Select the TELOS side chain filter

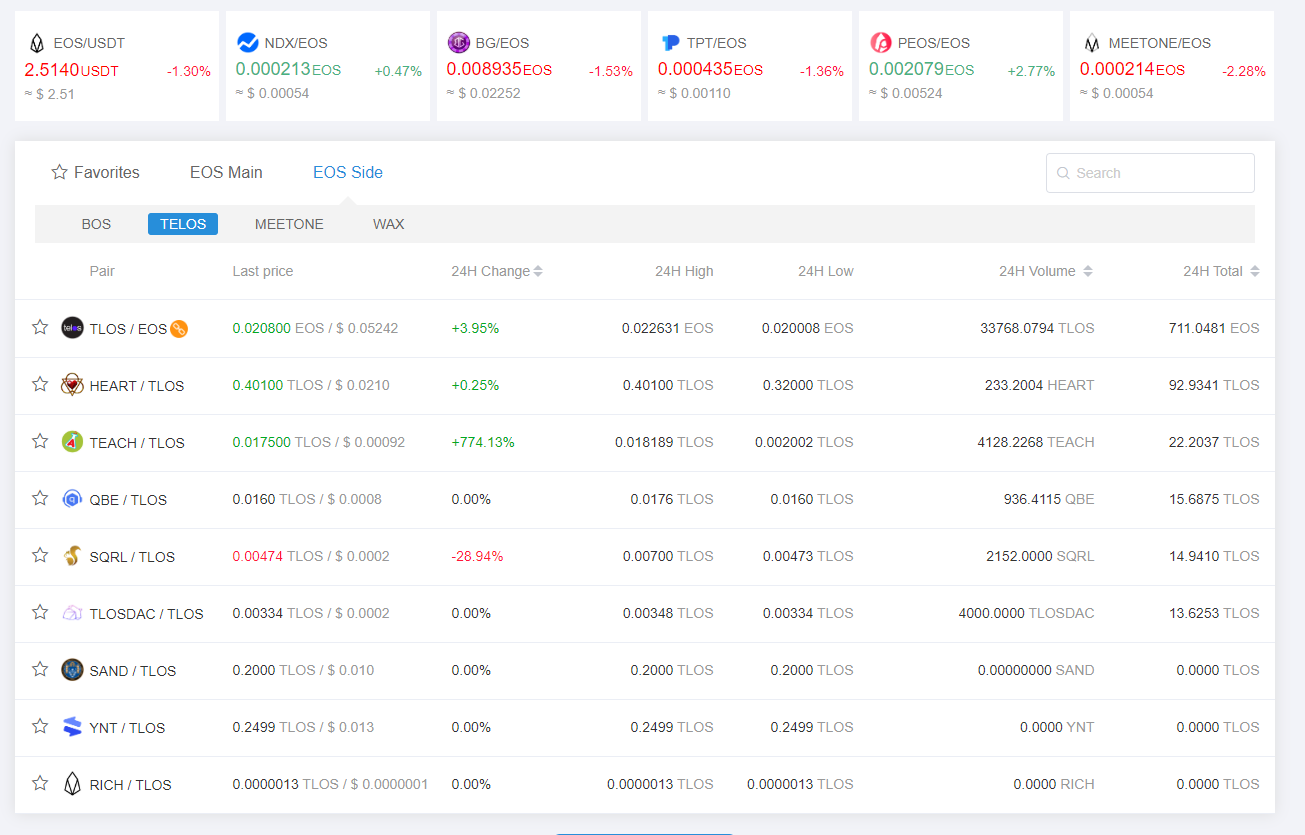183,224
